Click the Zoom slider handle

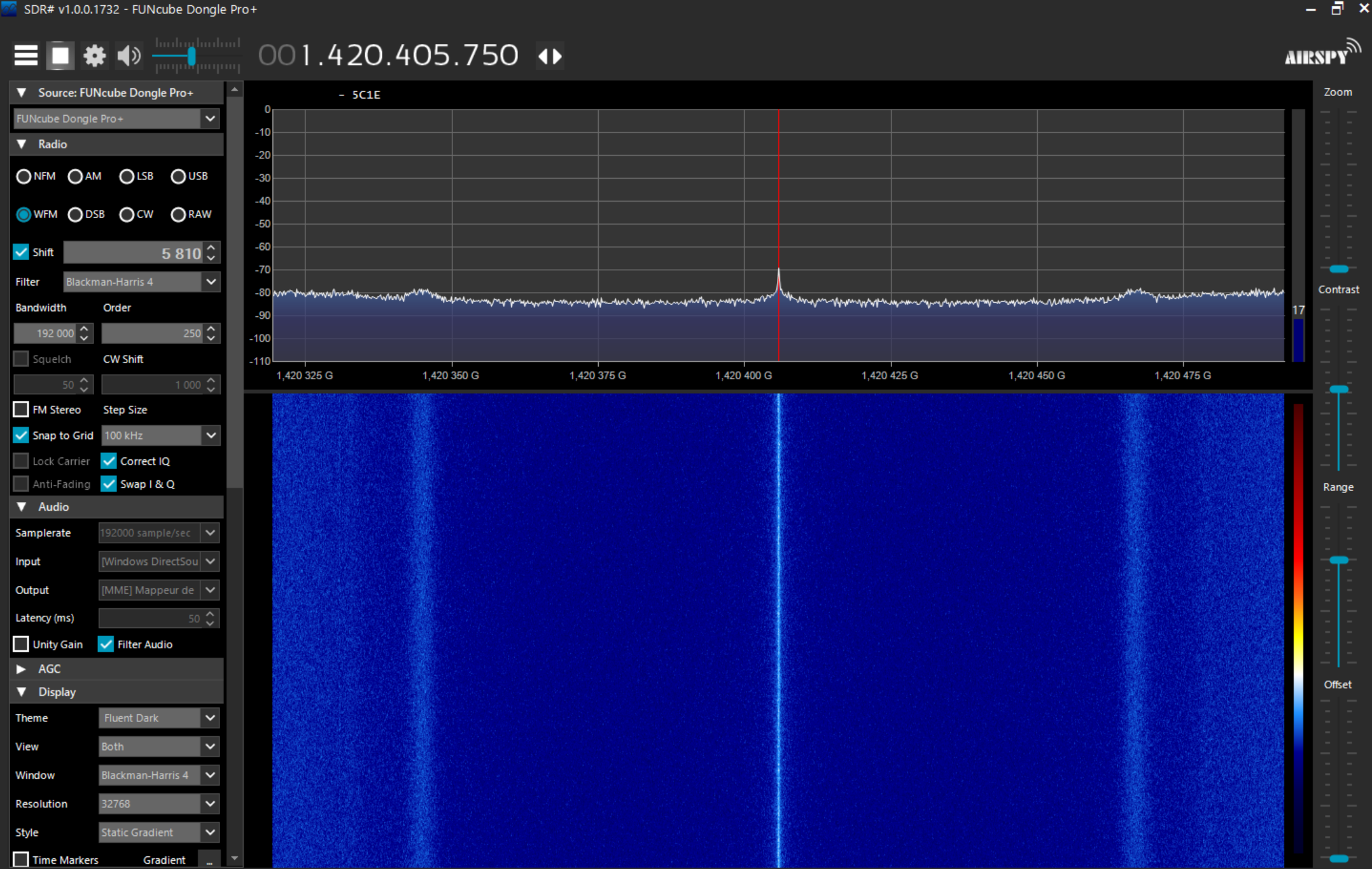[x=1338, y=269]
